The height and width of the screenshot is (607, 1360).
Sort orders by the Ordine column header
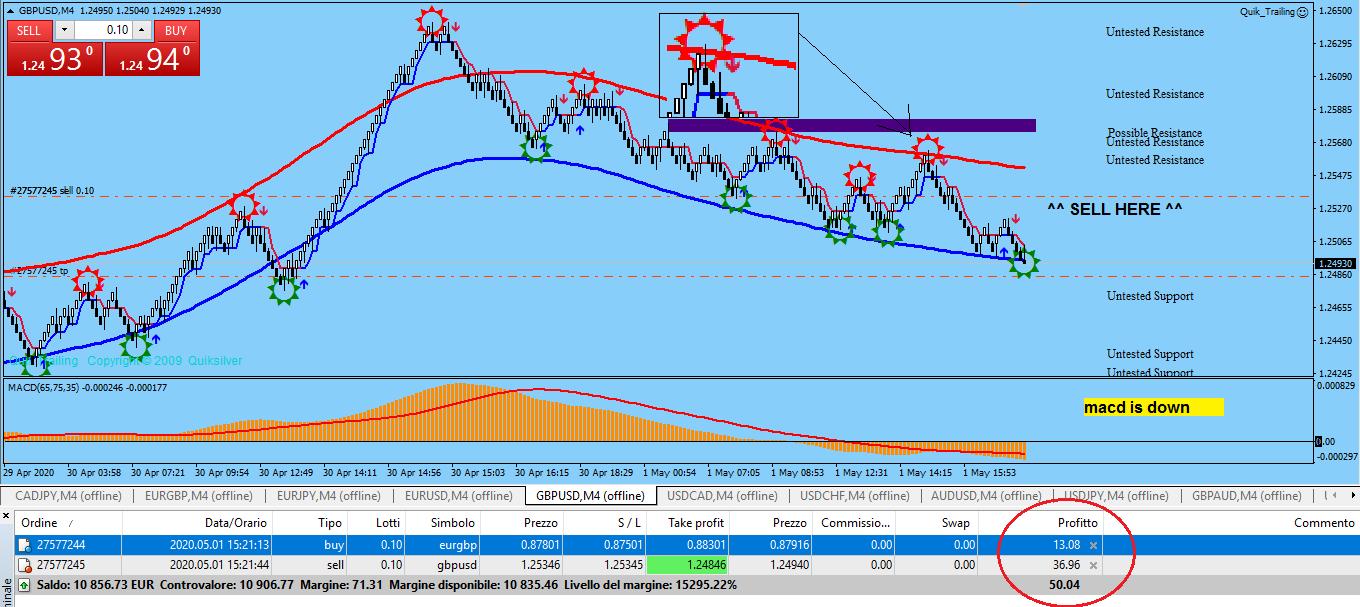(38, 521)
